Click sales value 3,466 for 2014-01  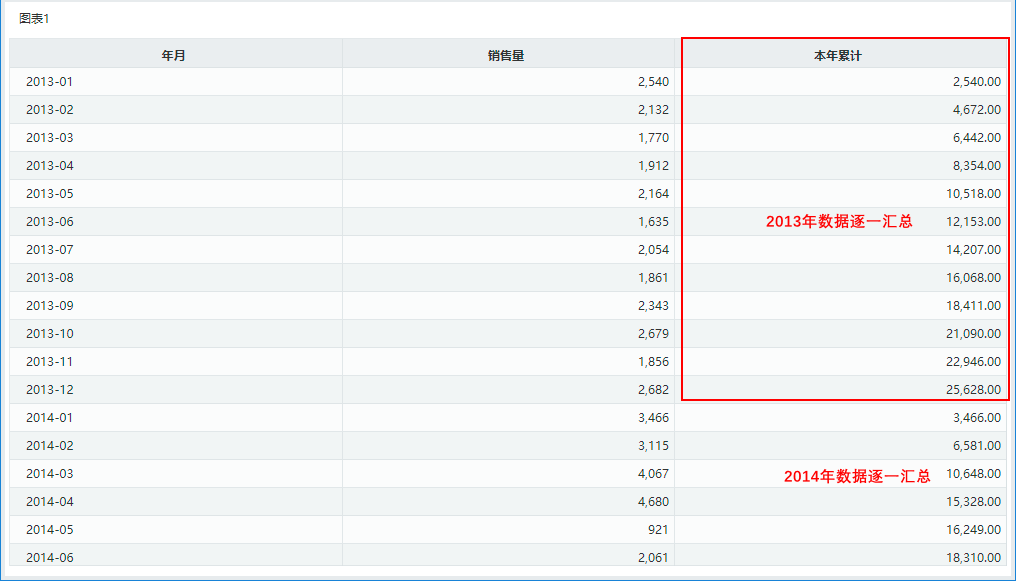click(x=653, y=417)
